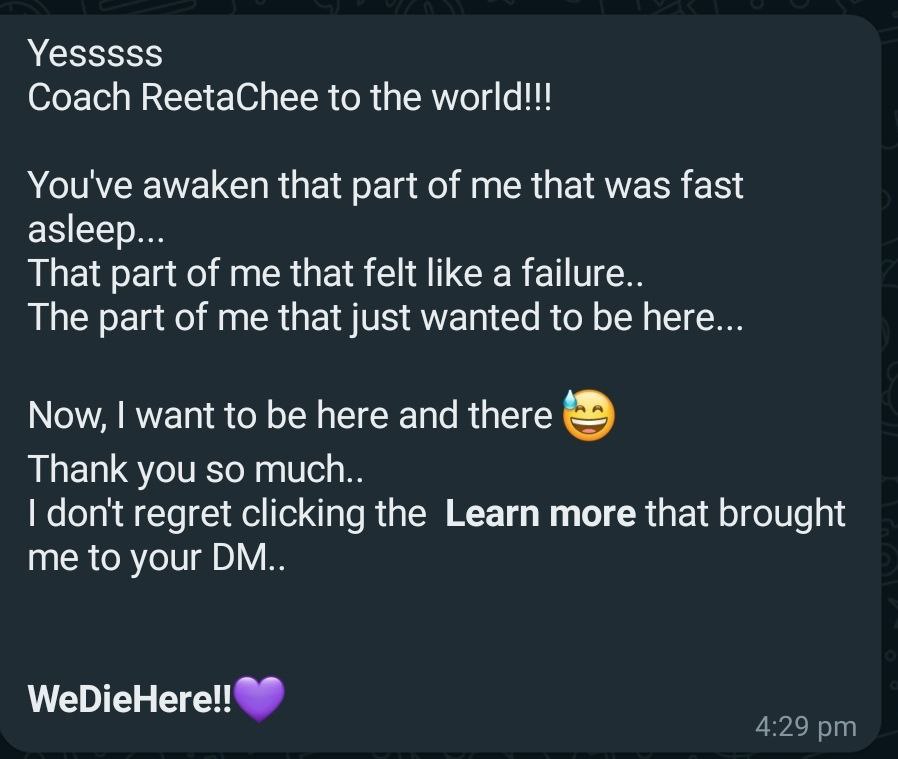Screen dimensions: 898x759
Task: Click the word there before the emoji
Action: 510,416
